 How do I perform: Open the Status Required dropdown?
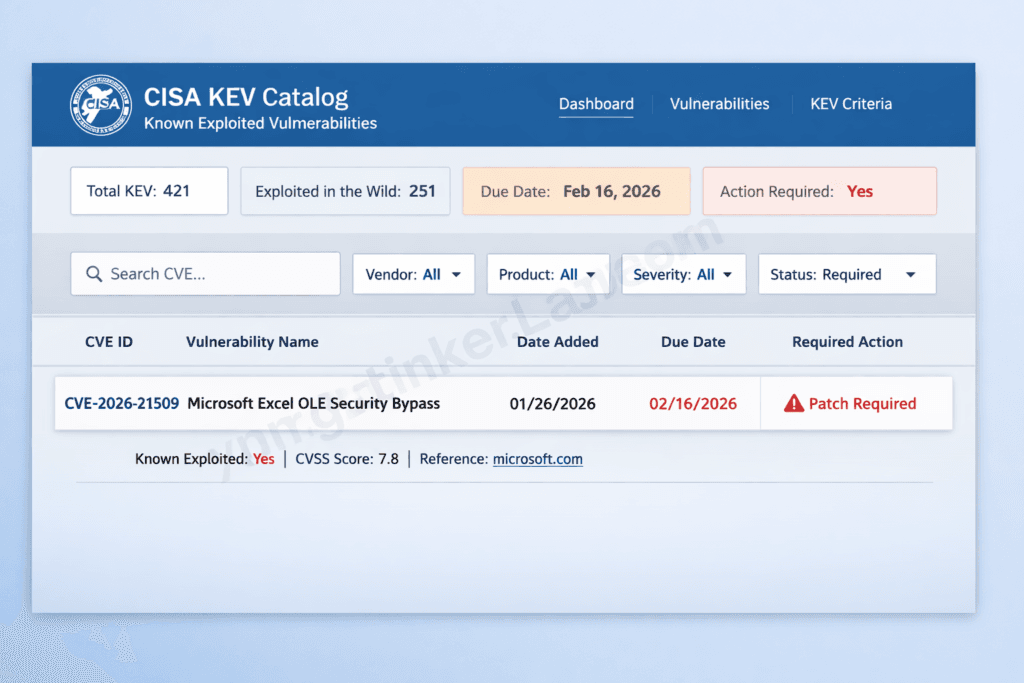pyautogui.click(x=846, y=273)
